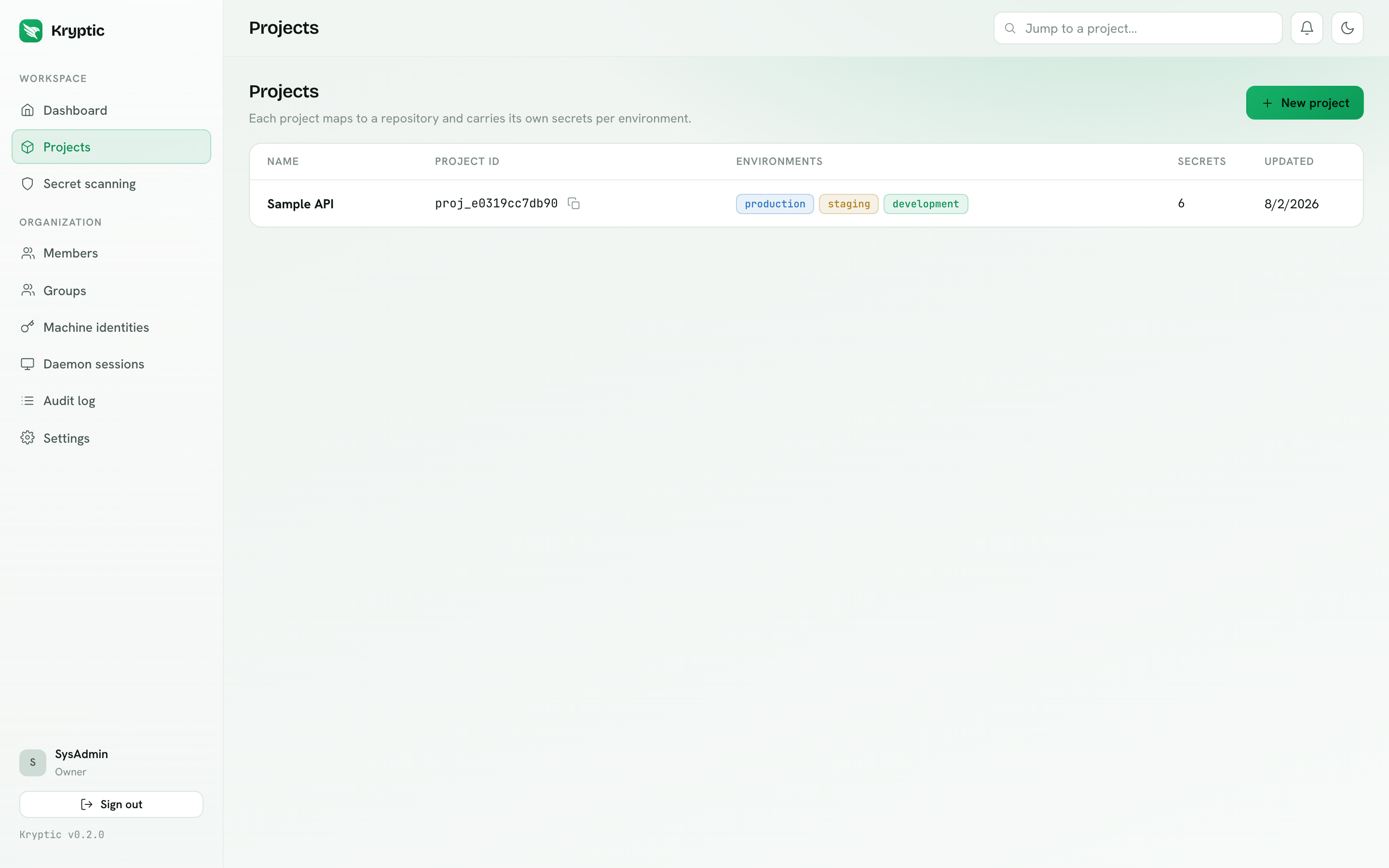Click the project ID text proj_e0319cc7db90
This screenshot has height=868, width=1389.
pyautogui.click(x=496, y=203)
